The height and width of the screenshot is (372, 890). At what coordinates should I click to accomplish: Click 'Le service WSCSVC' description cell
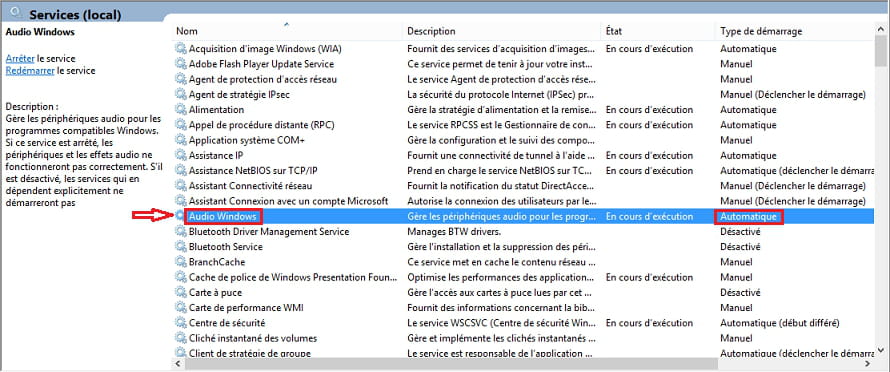pyautogui.click(x=502, y=323)
